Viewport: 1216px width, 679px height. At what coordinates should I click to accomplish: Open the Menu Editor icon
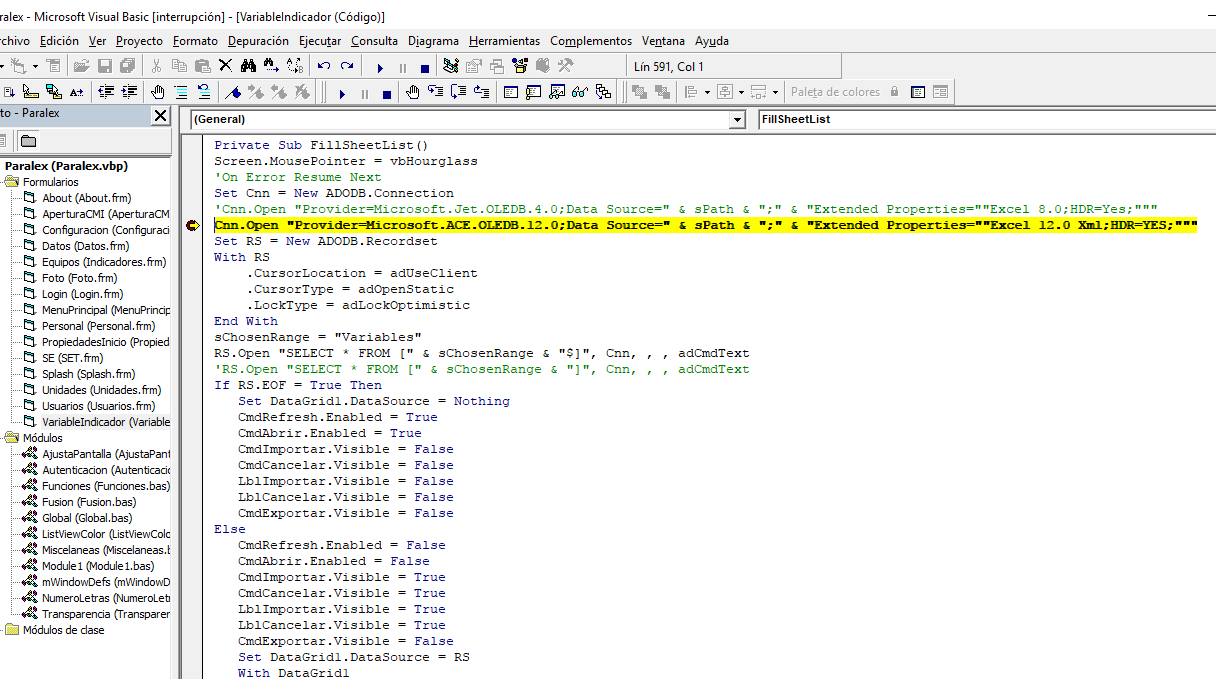tap(53, 66)
